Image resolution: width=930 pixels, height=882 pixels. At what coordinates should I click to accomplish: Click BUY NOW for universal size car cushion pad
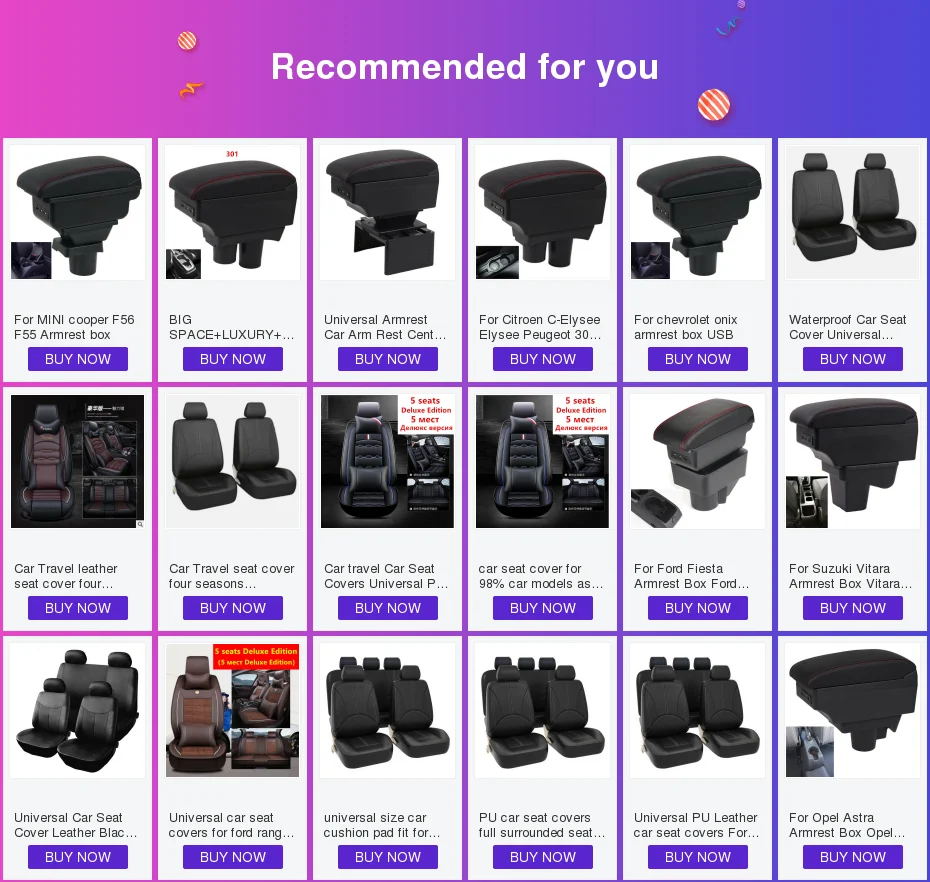(x=388, y=857)
